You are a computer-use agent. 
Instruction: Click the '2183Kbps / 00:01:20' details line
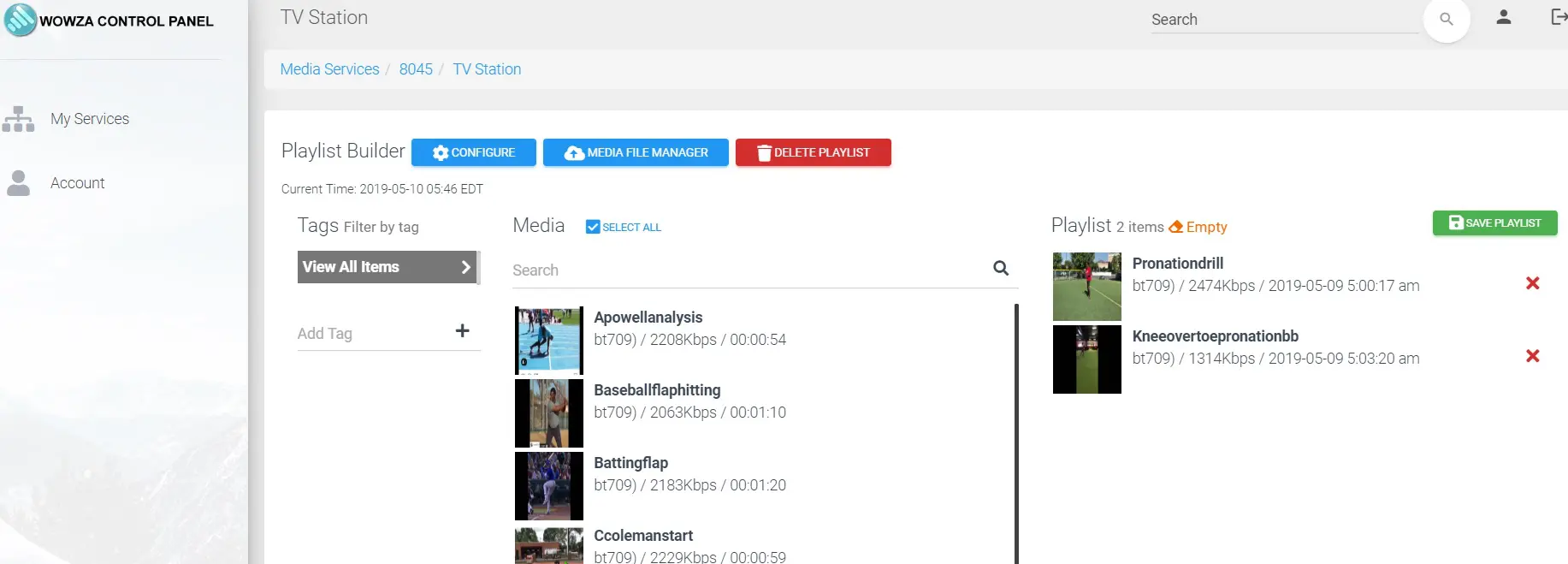[x=690, y=485]
